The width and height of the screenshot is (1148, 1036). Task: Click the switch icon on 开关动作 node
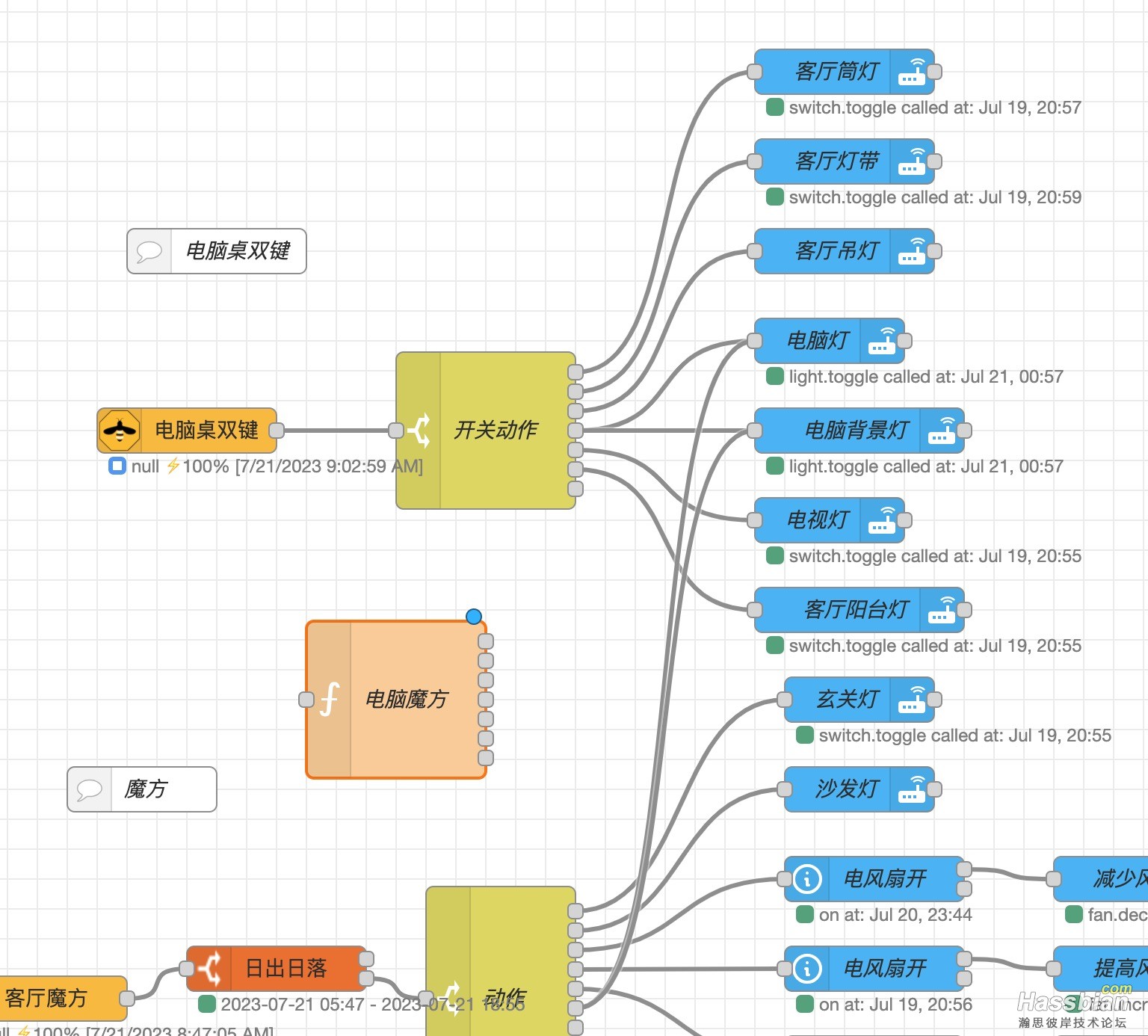(x=419, y=431)
